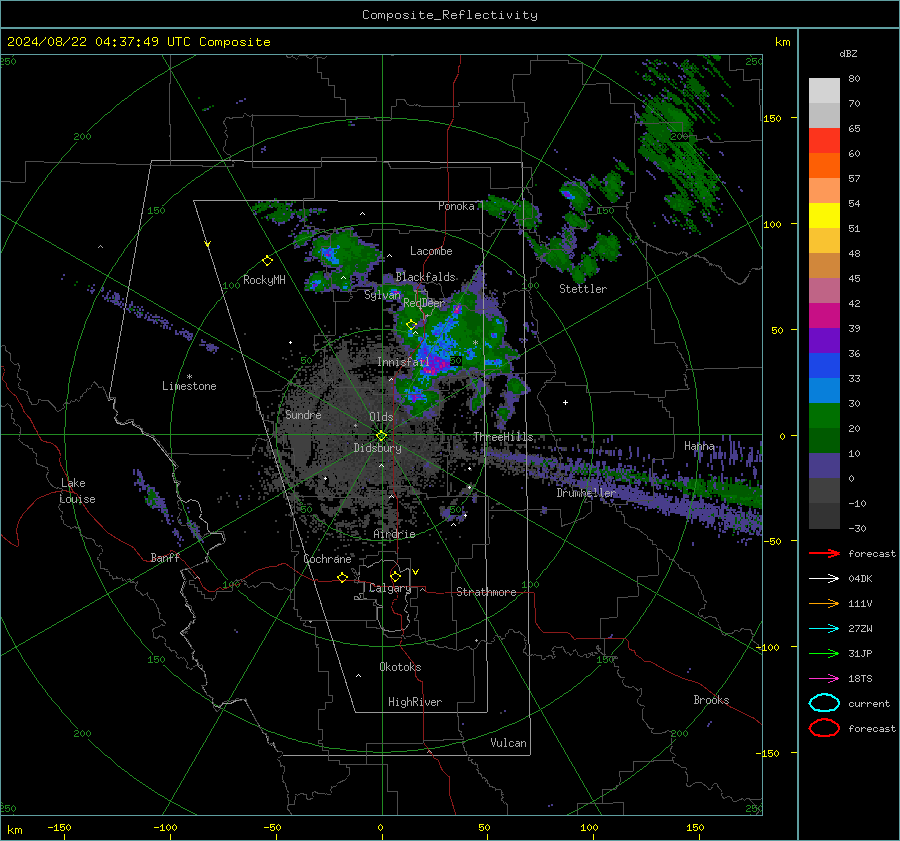Click the Innisfail city label

click(x=403, y=362)
